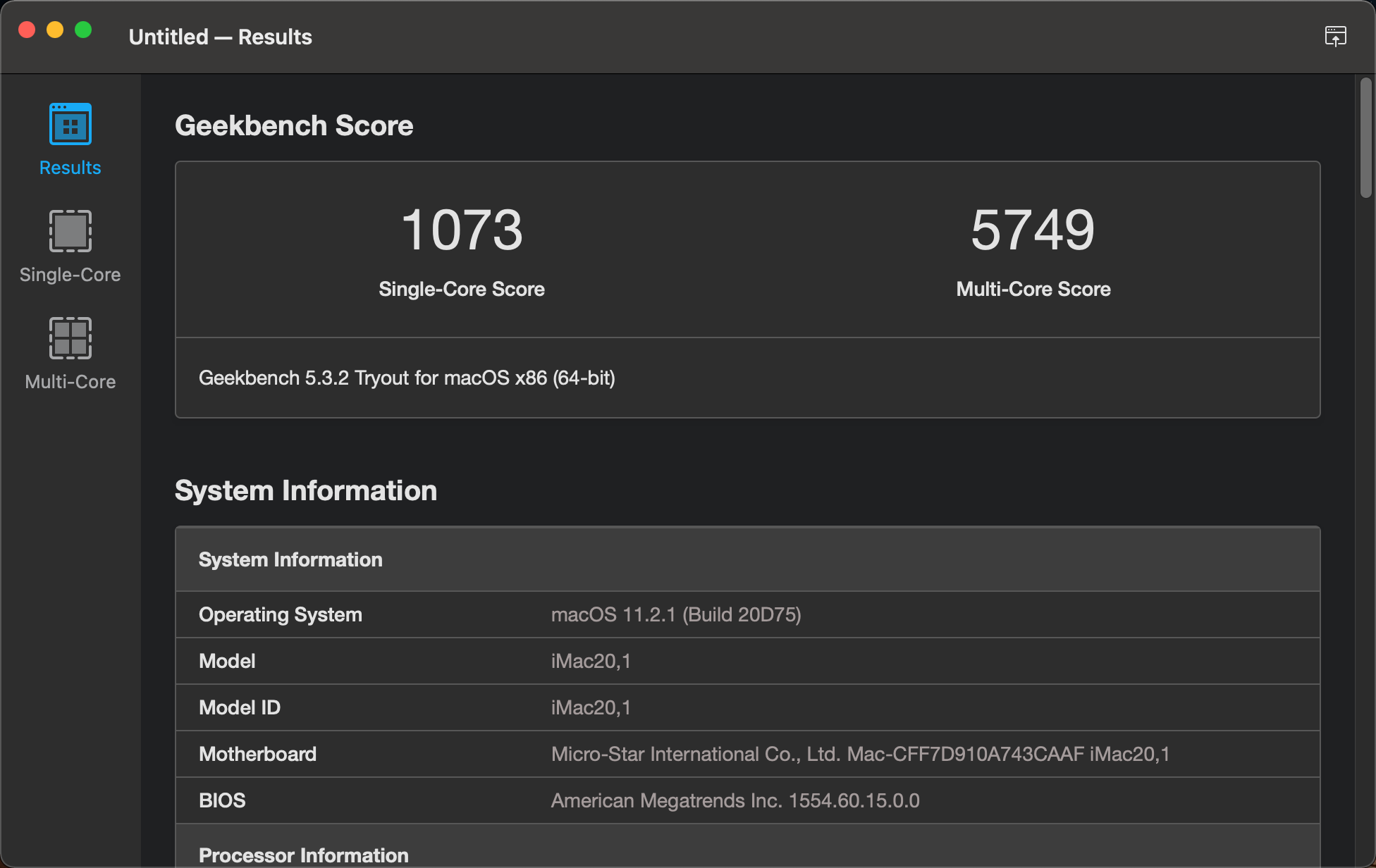Screen dimensions: 1376x868
Task: Click the Results label in the sidebar
Action: pos(70,168)
